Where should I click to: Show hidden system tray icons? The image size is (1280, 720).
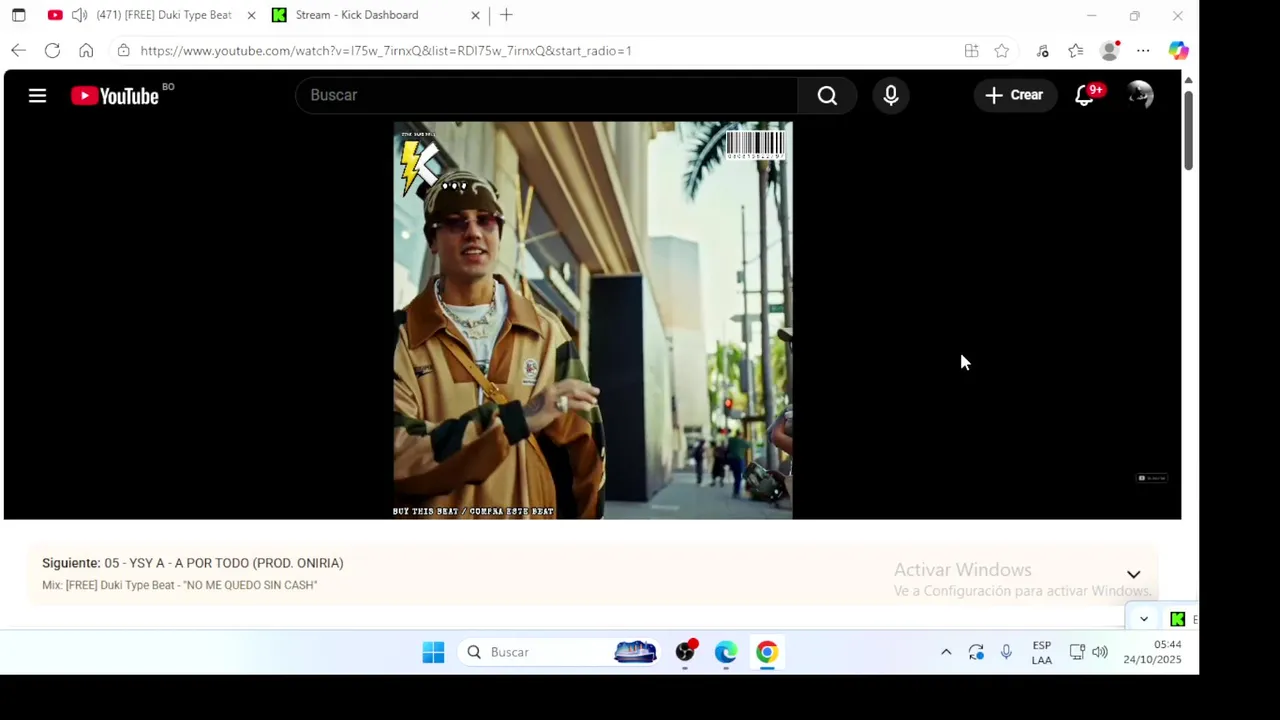946,652
